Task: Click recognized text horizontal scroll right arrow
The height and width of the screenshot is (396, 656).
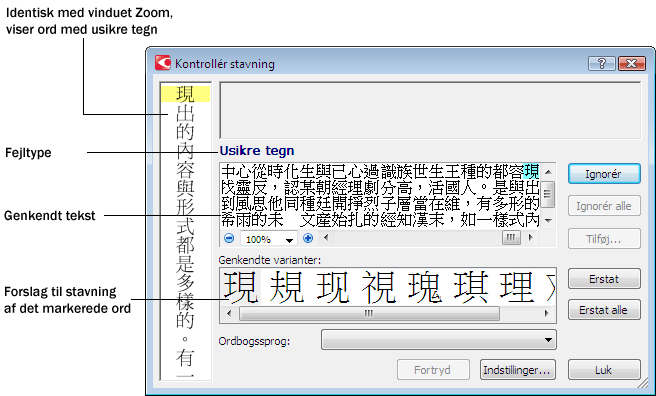Action: pos(531,238)
